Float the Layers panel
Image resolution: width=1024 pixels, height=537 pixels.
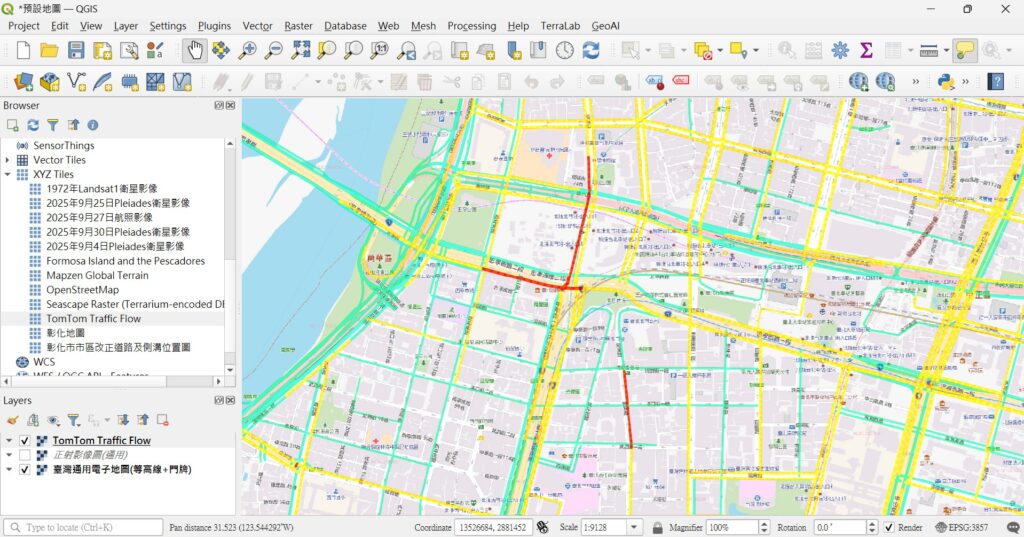coord(219,400)
